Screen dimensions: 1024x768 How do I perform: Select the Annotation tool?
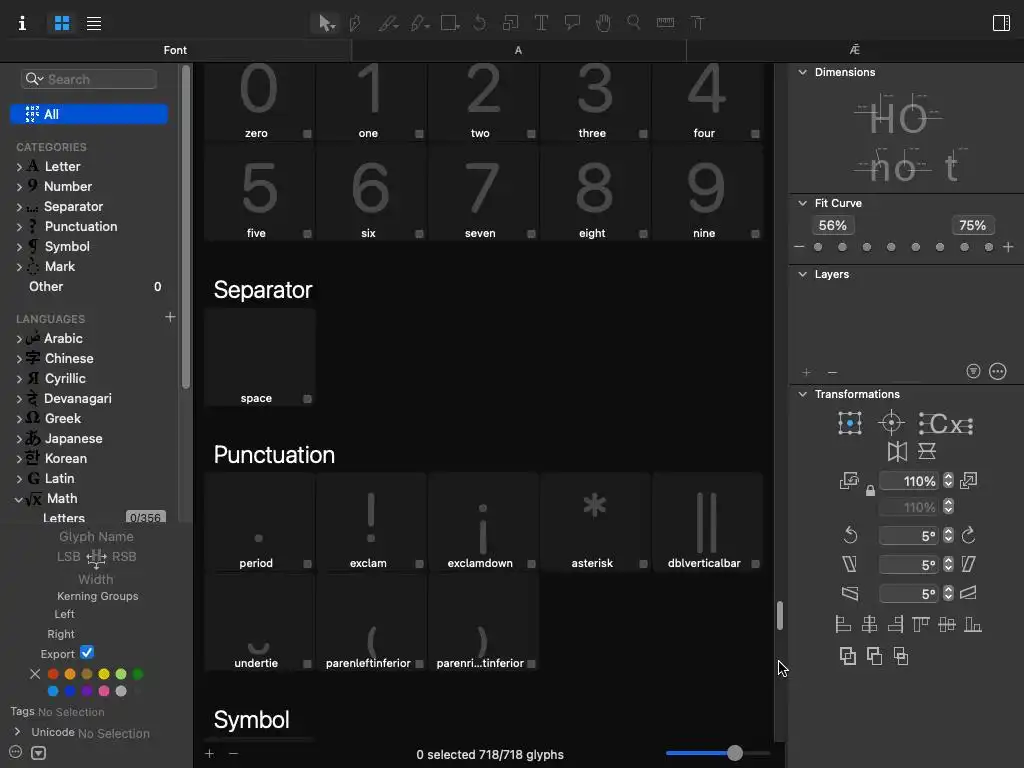[572, 24]
